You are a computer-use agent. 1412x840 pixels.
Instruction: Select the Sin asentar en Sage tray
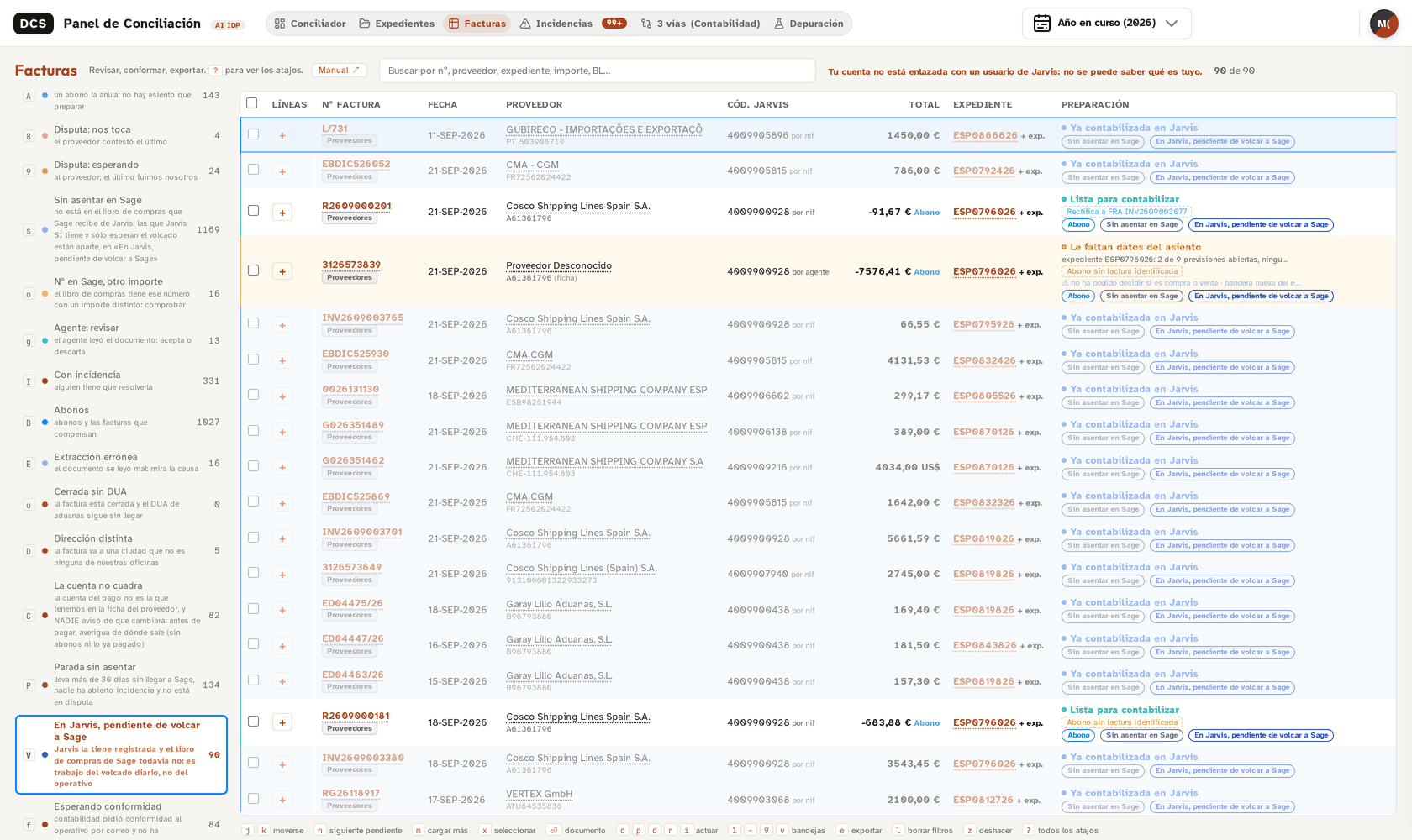(x=122, y=229)
